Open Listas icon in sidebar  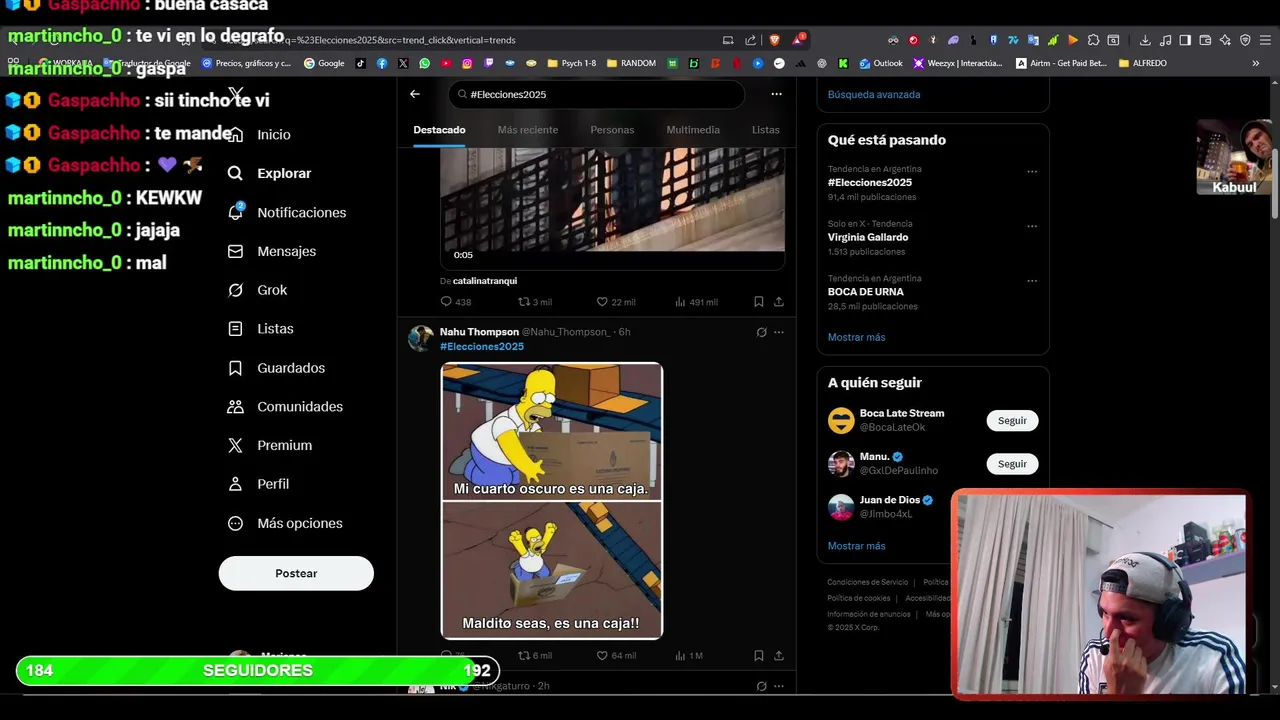click(235, 329)
